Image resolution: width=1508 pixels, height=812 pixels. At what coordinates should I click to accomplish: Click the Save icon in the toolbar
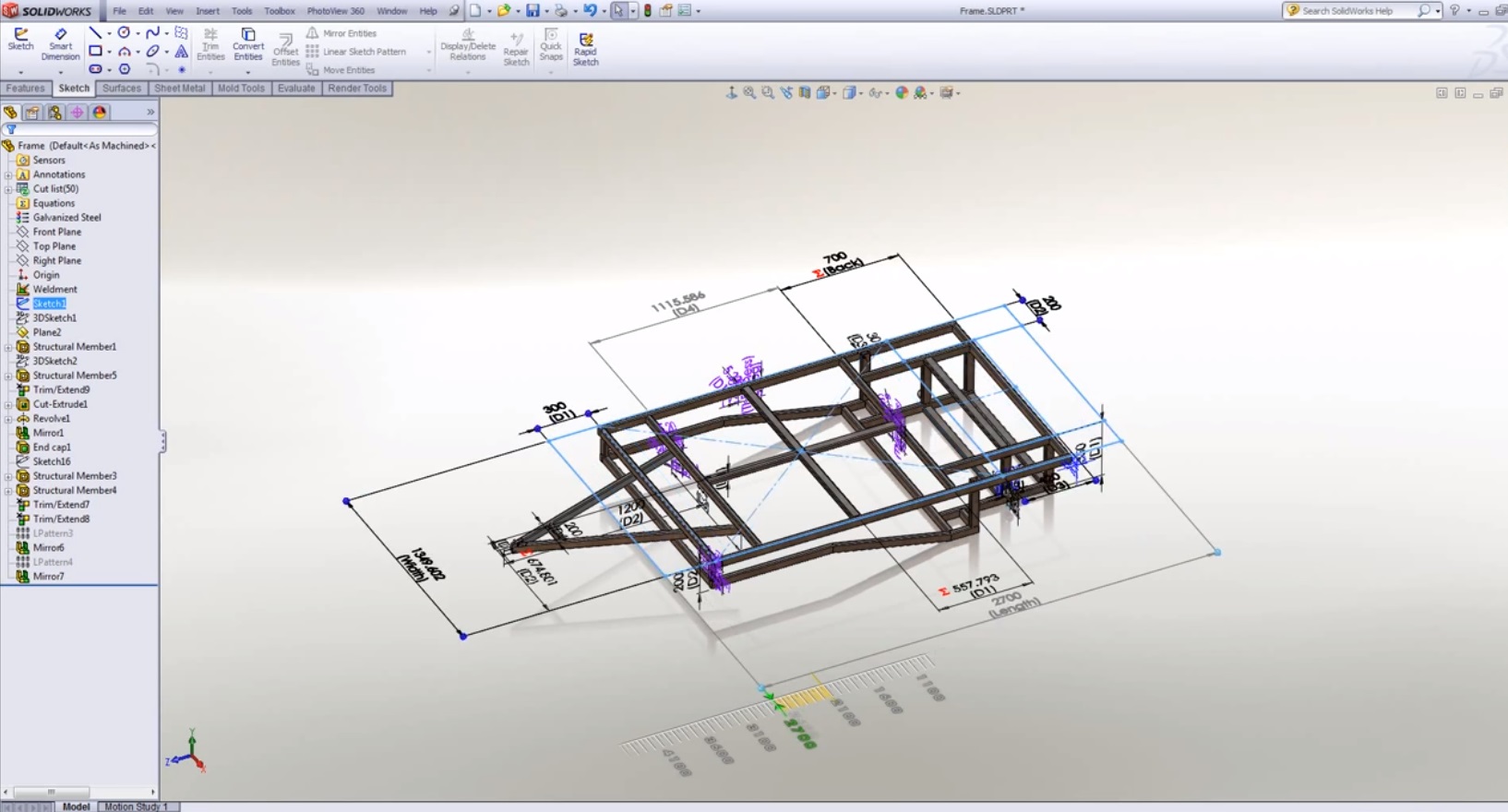(533, 11)
